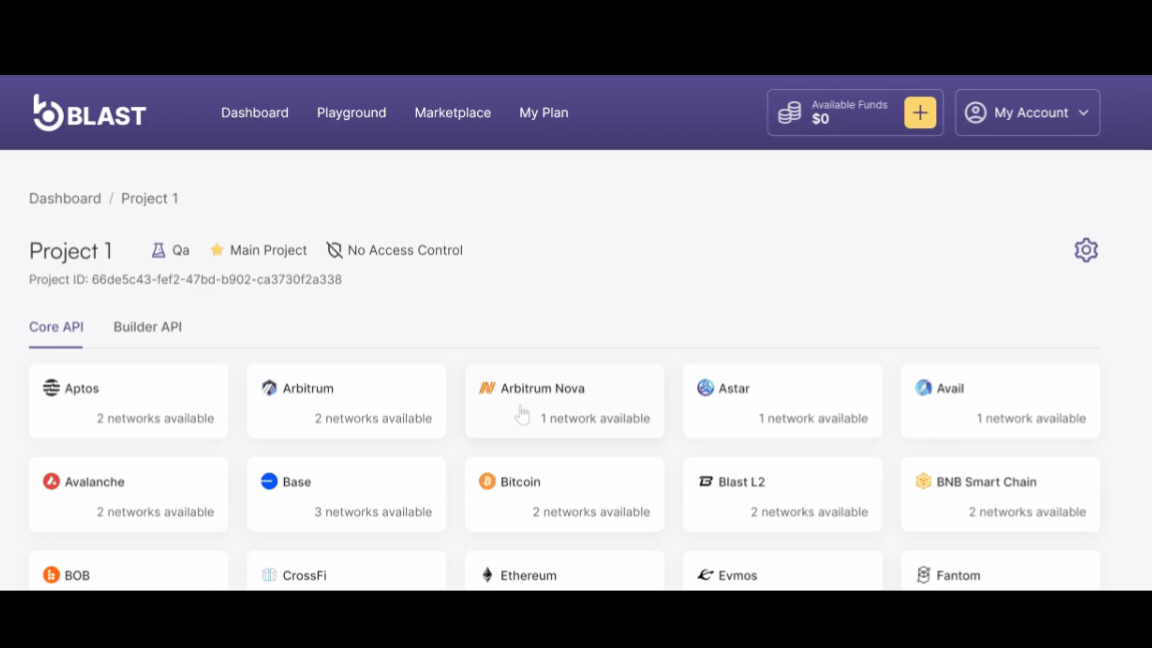1152x648 pixels.
Task: Click the My Account label
Action: 1031,112
